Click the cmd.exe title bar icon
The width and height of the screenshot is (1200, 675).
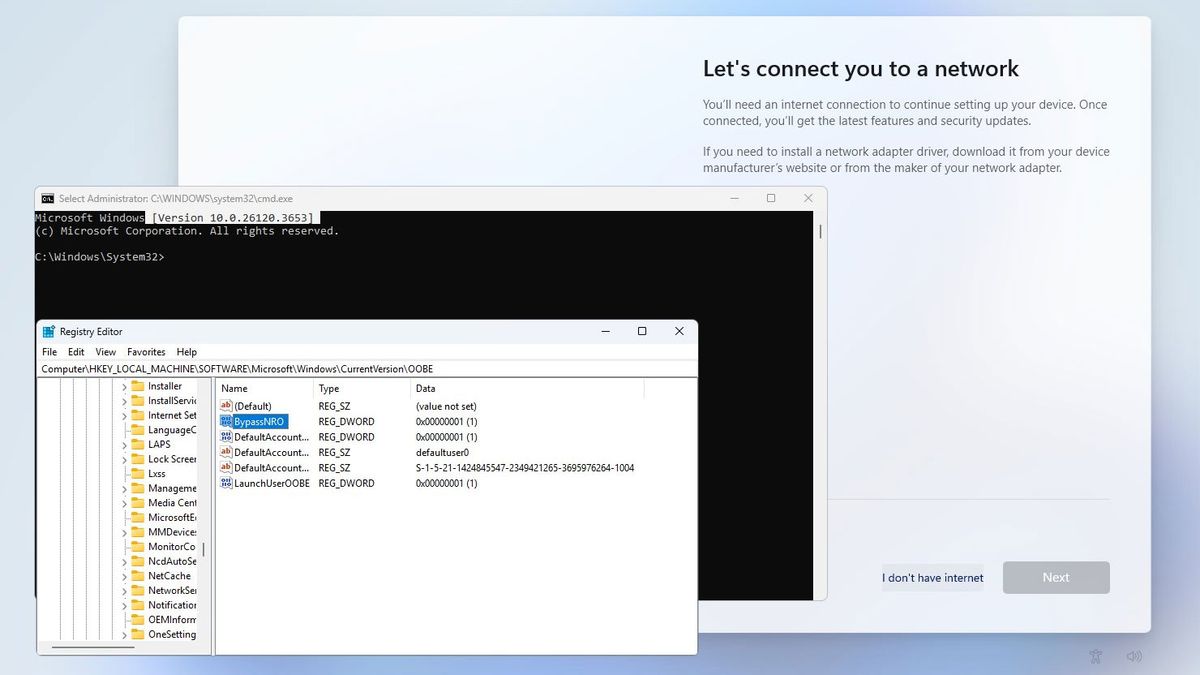click(46, 198)
